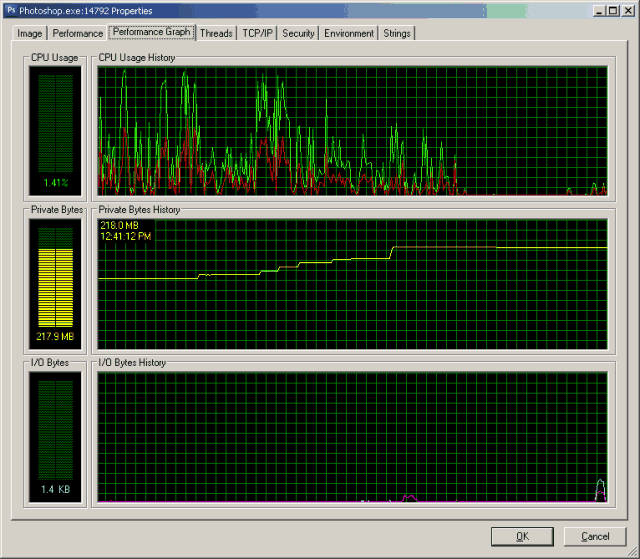Click the Private Bytes History graph
Screen dimensions: 640x559
tap(353, 284)
